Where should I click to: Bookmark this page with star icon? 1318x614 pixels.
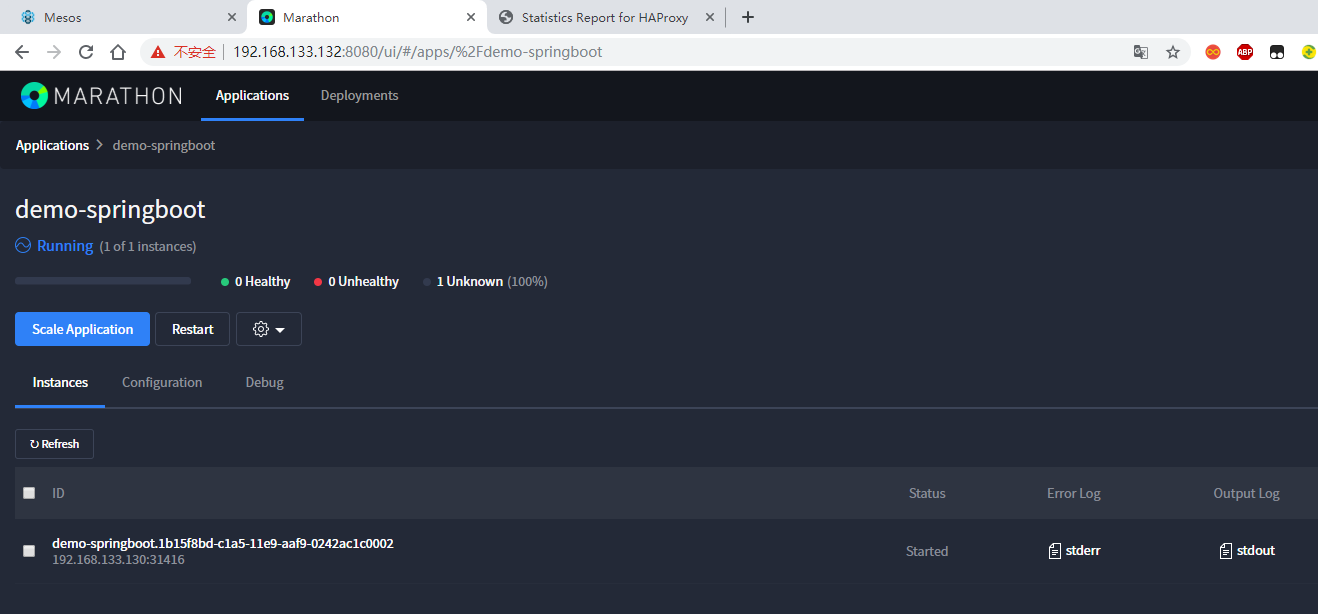tap(1173, 52)
